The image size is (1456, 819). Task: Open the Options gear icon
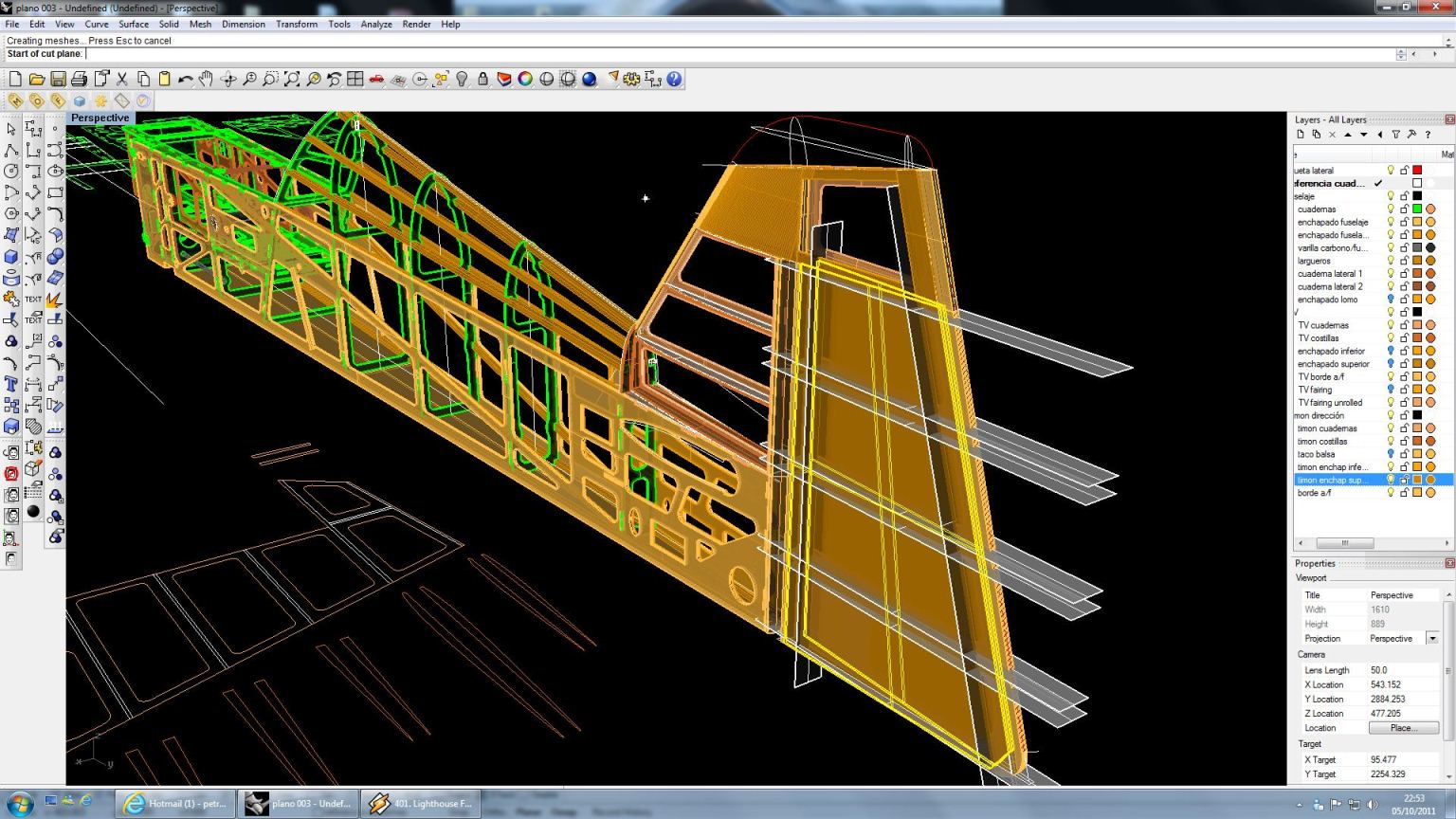pos(631,80)
